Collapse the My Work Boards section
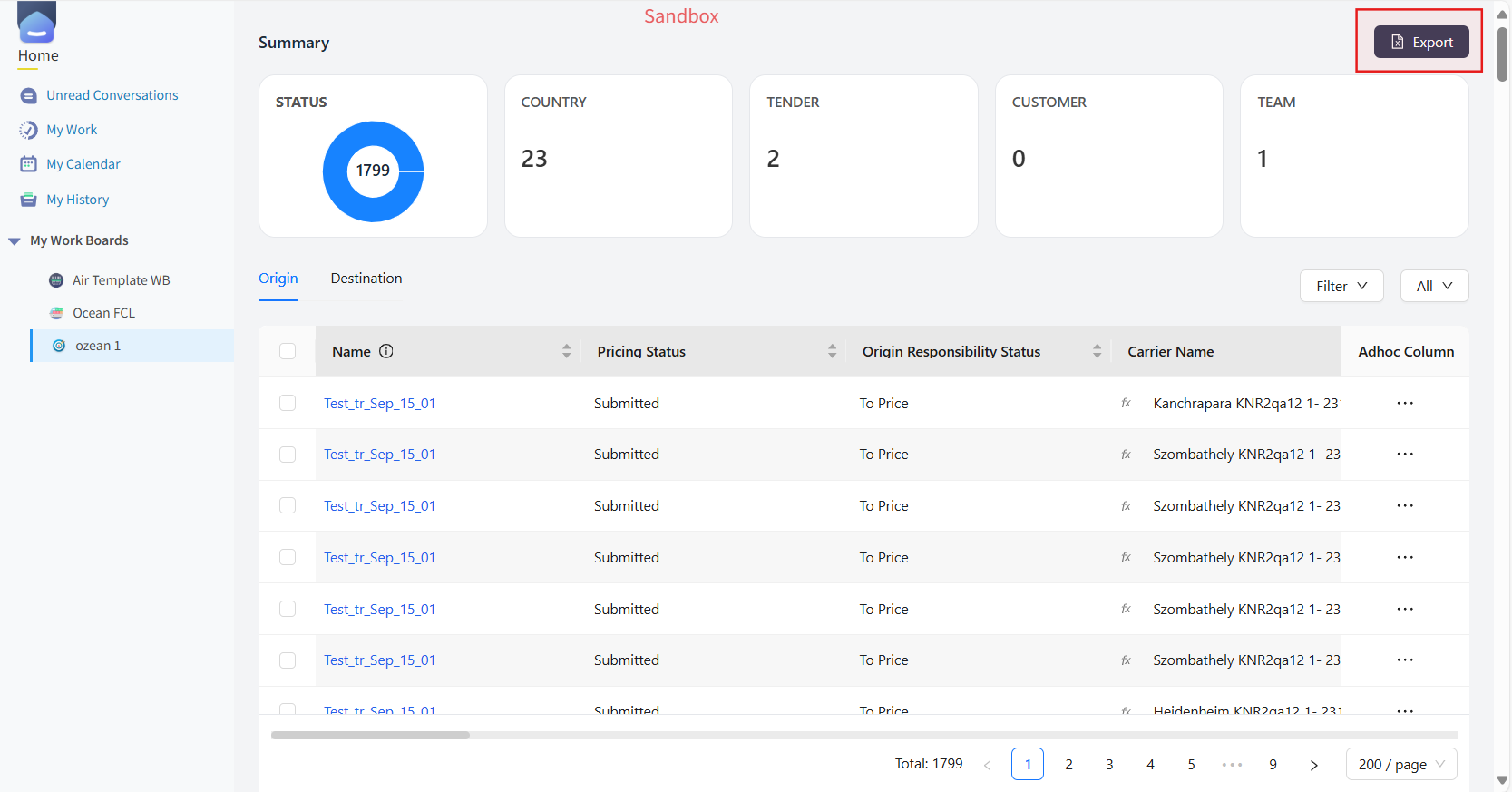The image size is (1512, 792). [15, 241]
